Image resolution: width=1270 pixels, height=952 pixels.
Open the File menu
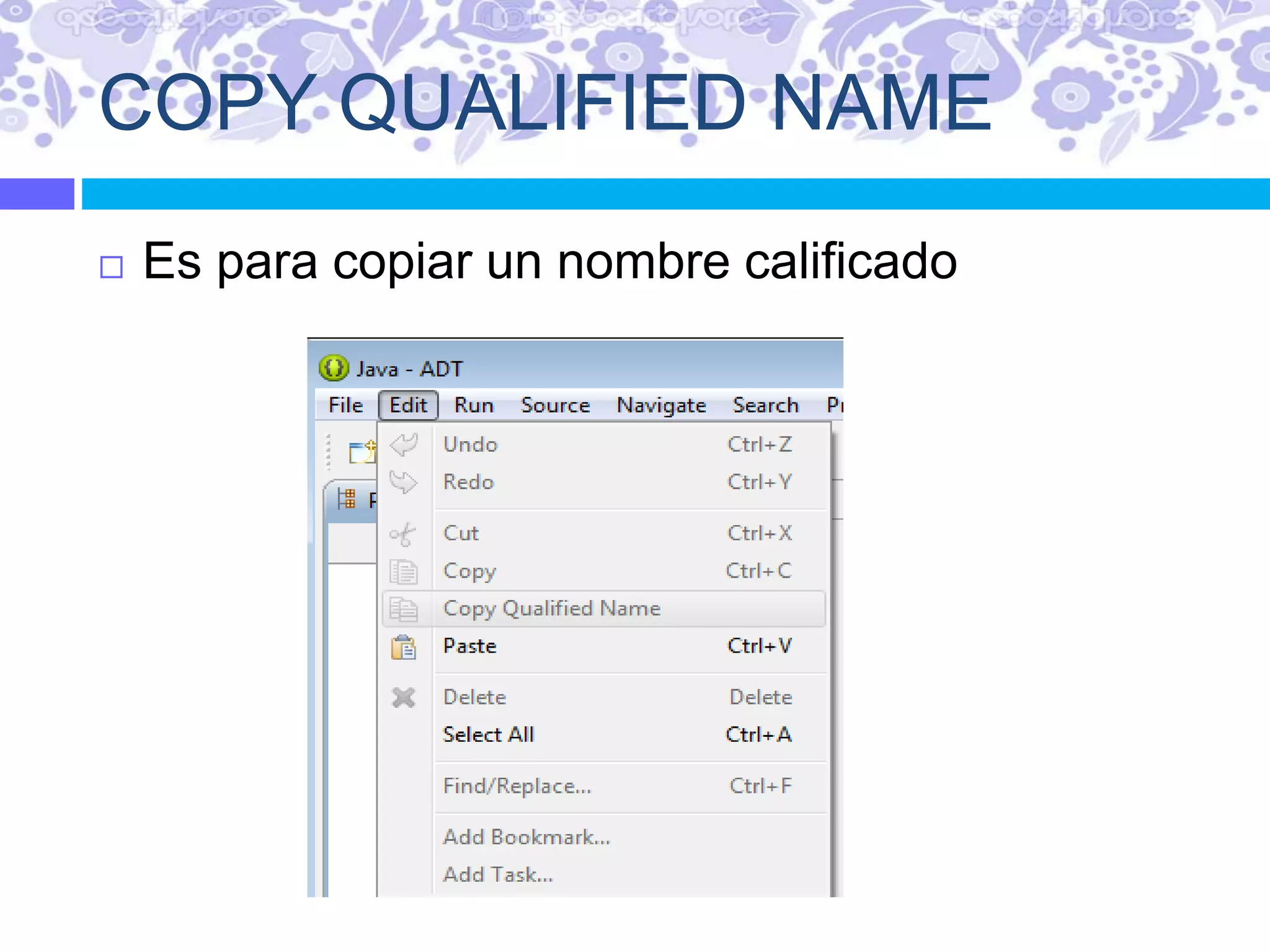click(345, 405)
